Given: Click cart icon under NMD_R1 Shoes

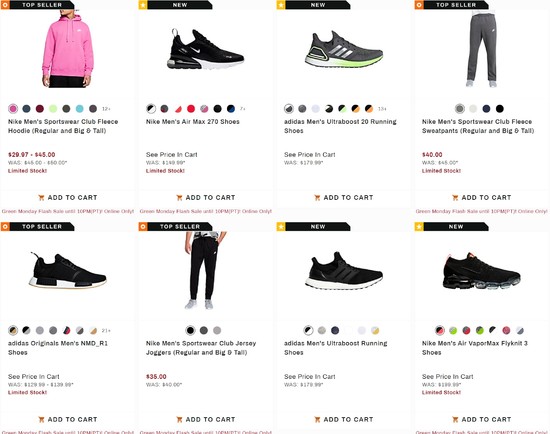Looking at the screenshot, I should click(41, 420).
